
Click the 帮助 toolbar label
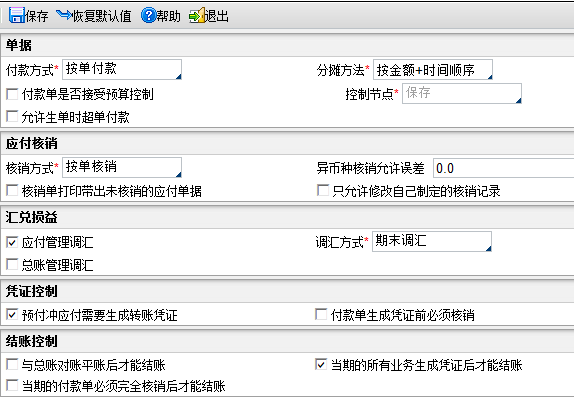point(168,16)
